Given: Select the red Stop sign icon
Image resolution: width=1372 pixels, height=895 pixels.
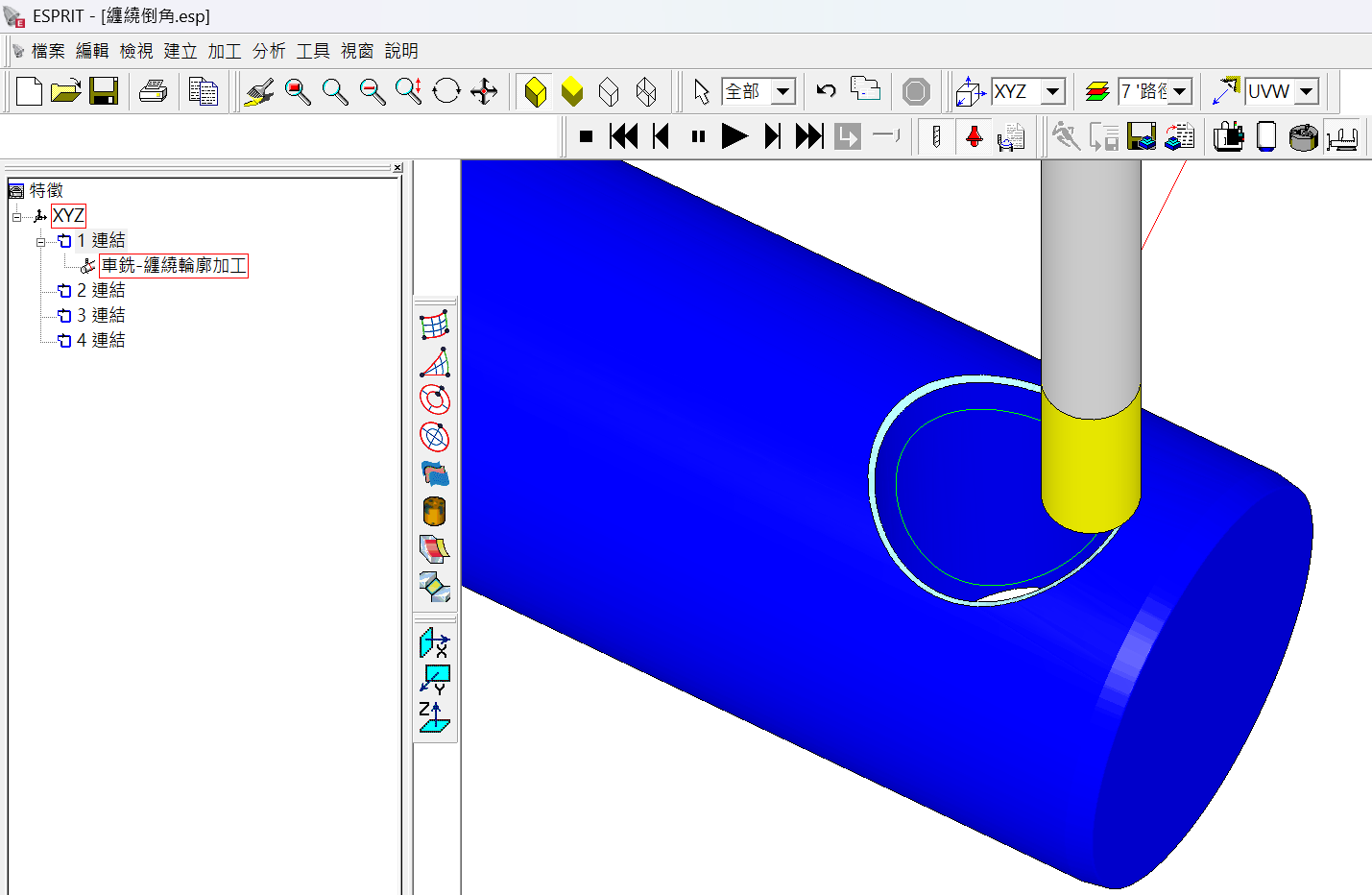Looking at the screenshot, I should click(916, 91).
